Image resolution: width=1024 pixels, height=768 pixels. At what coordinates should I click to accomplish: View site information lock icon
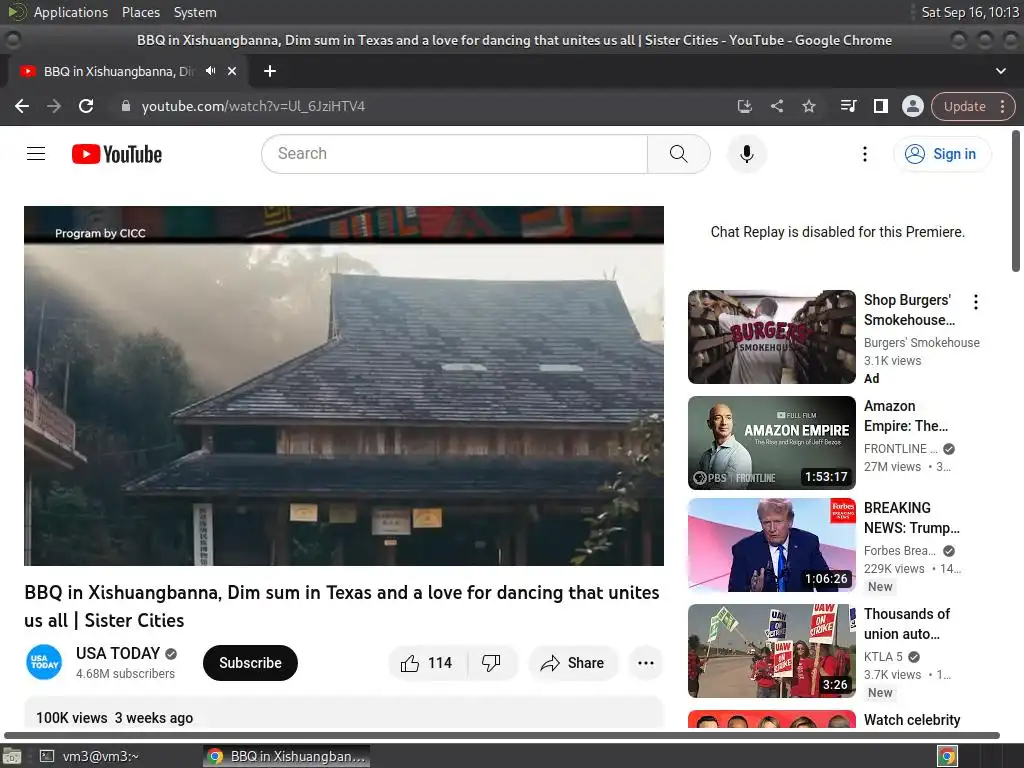126,106
